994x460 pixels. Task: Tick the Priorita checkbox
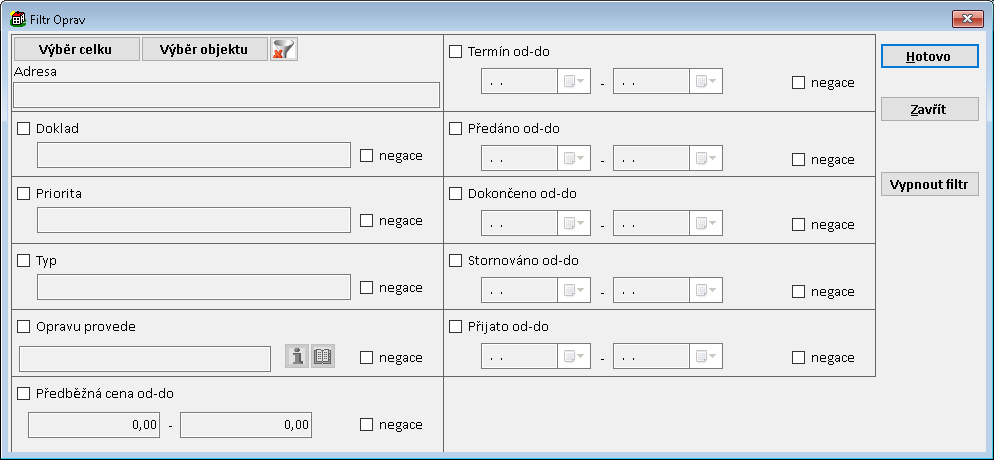(24, 194)
